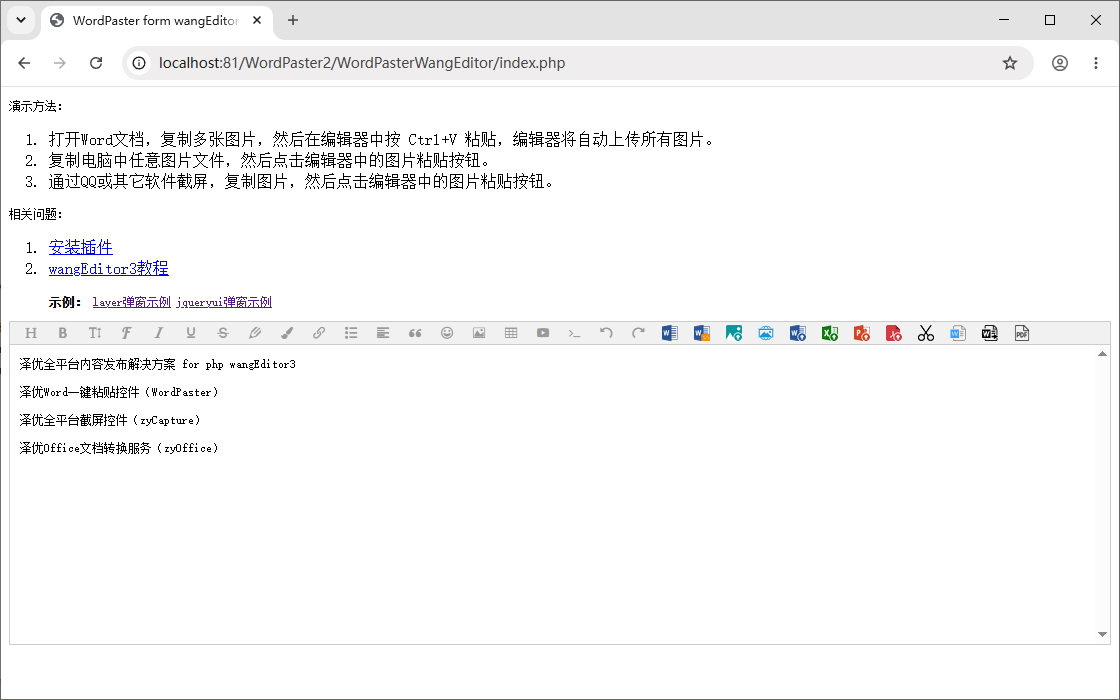Image resolution: width=1120 pixels, height=700 pixels.
Task: Click the black Word export icon
Action: (990, 333)
